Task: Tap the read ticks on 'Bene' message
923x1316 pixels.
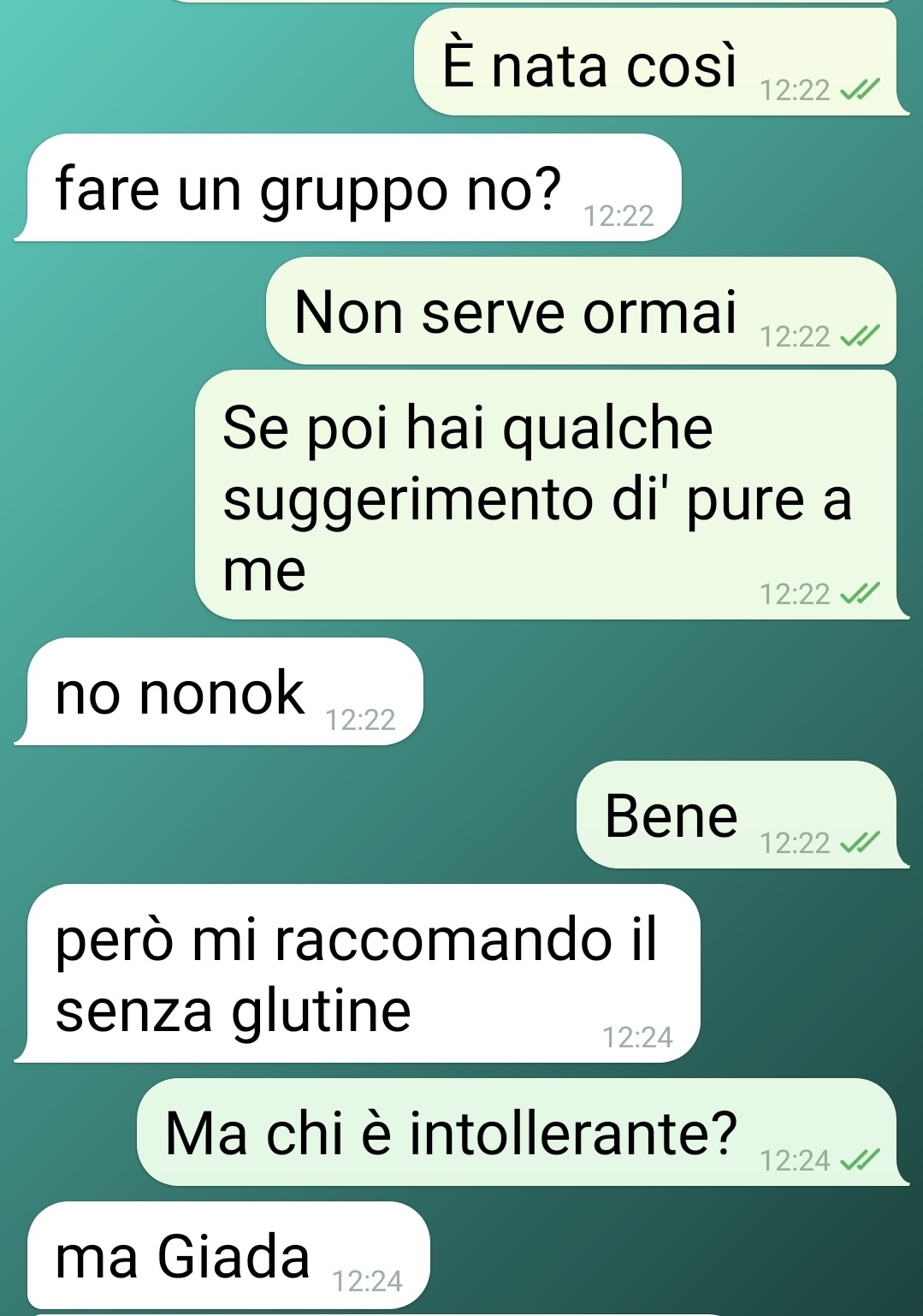Action: coord(860,843)
